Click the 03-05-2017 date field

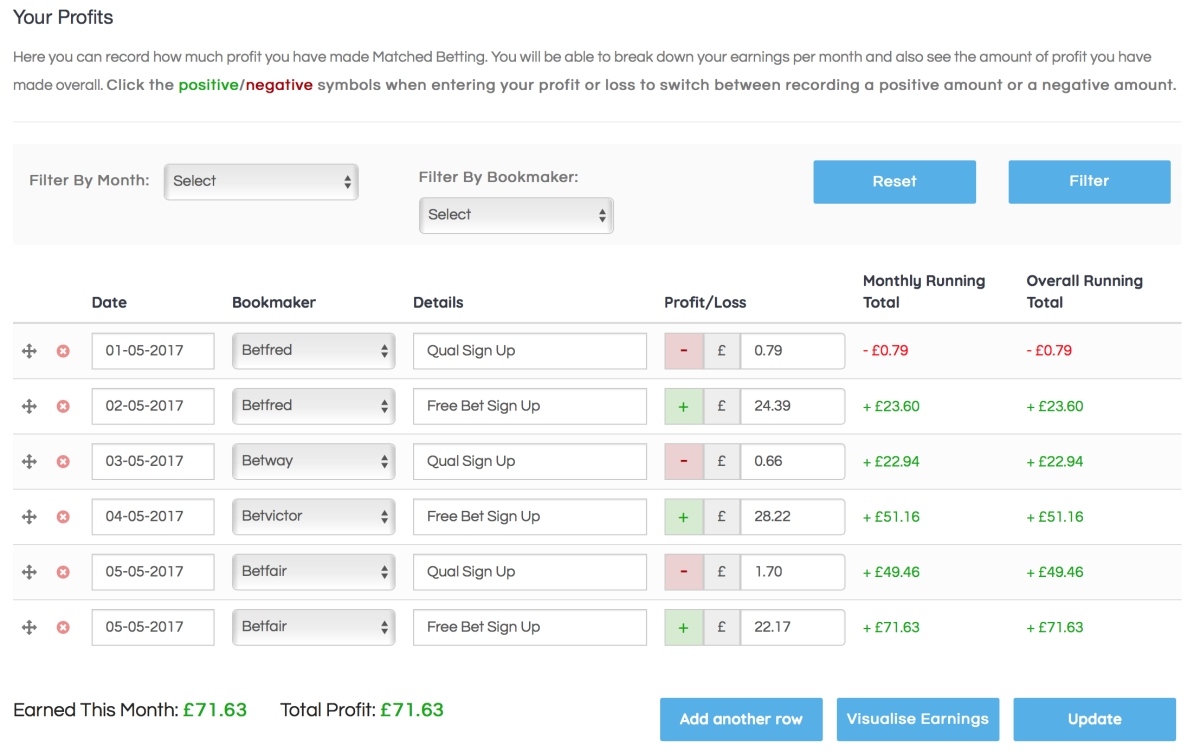[x=153, y=461]
